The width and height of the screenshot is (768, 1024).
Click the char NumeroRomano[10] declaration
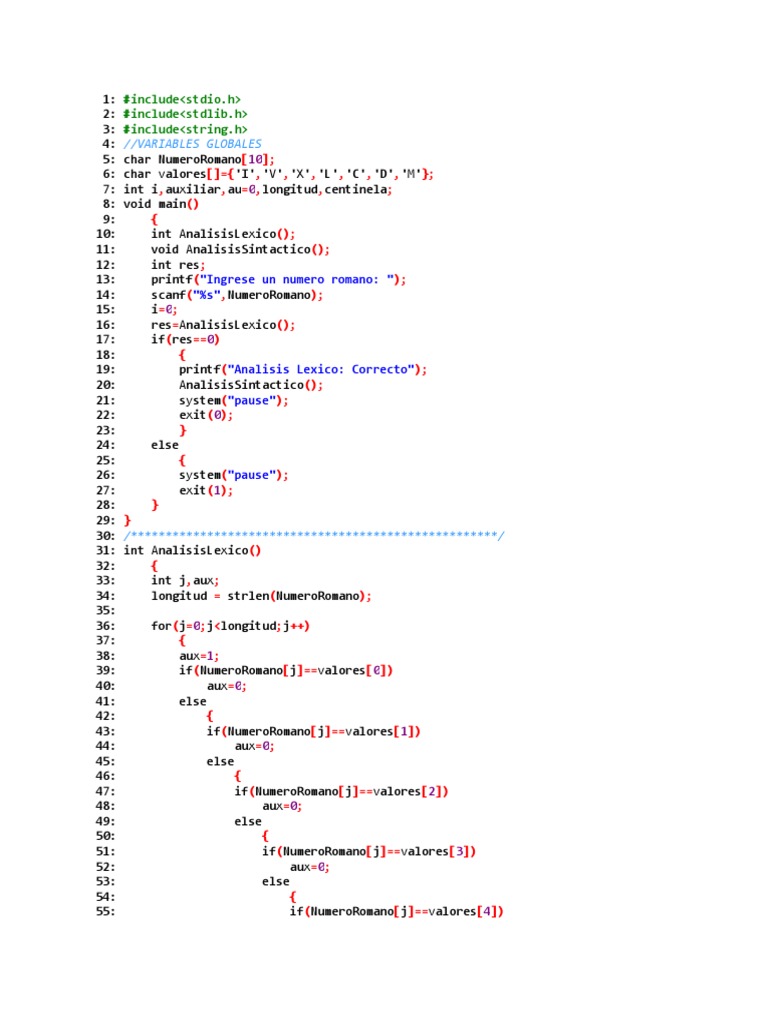199,159
